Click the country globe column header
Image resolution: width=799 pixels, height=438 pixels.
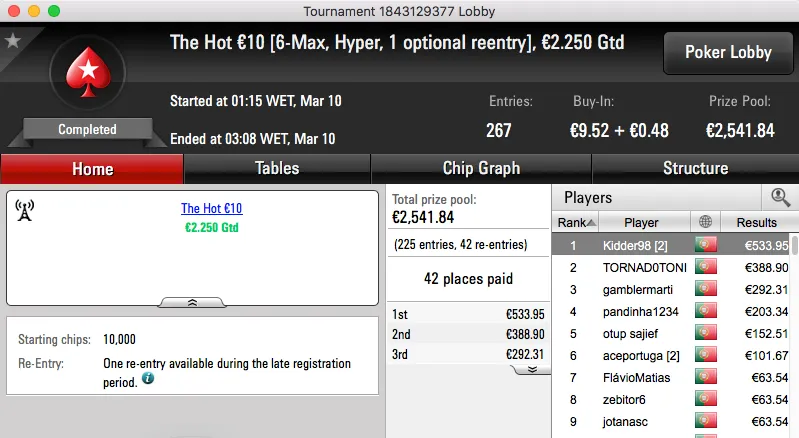tap(707, 222)
